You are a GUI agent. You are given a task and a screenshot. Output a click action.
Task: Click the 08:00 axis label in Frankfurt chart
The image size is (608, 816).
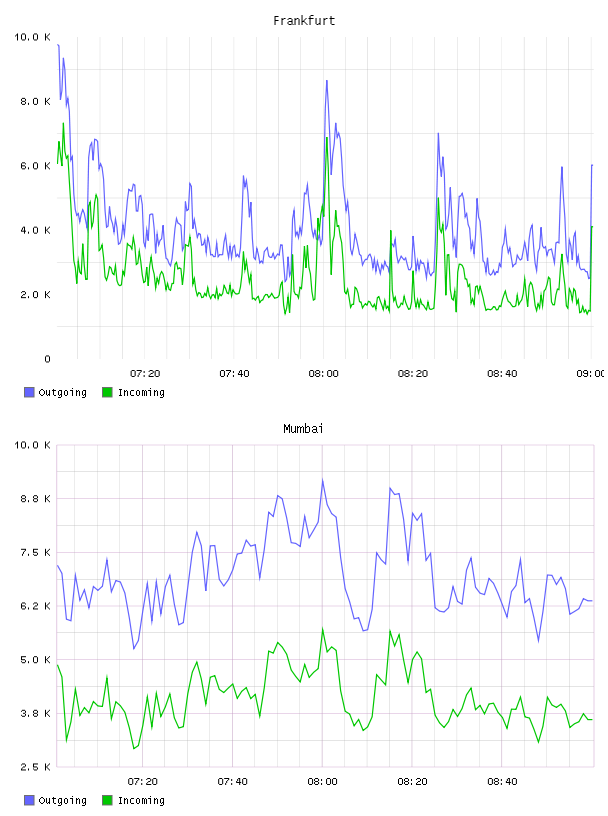pos(323,374)
